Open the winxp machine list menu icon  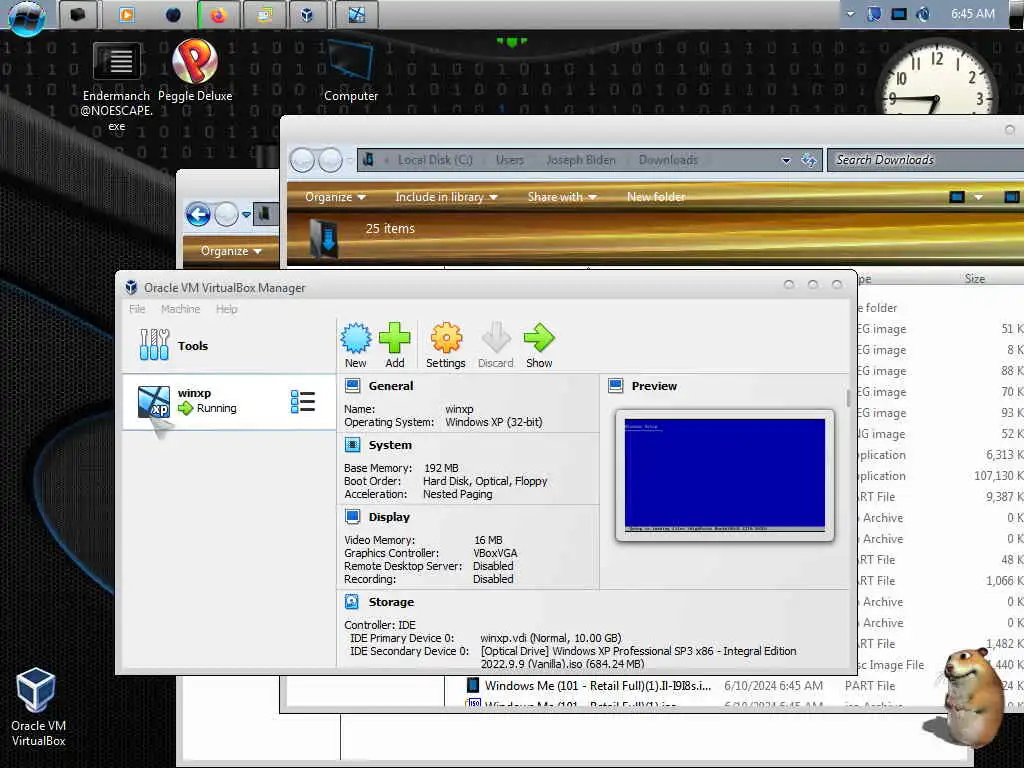click(302, 402)
